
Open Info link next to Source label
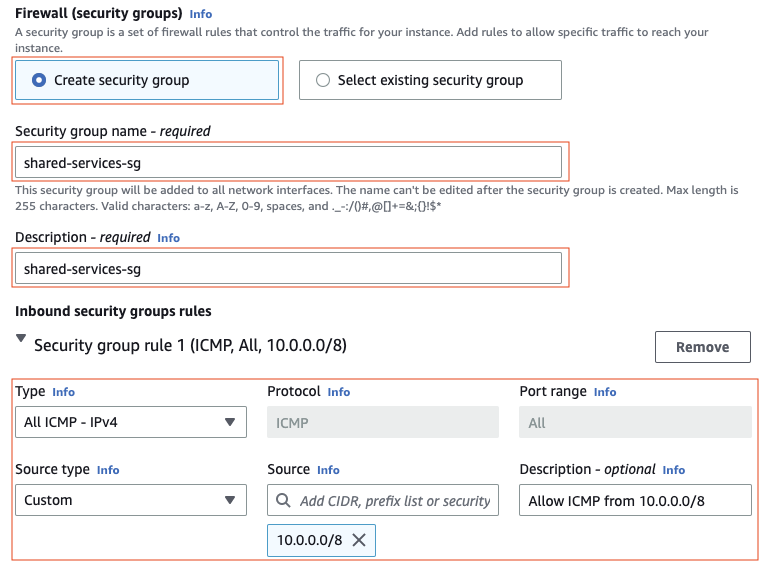coord(328,470)
